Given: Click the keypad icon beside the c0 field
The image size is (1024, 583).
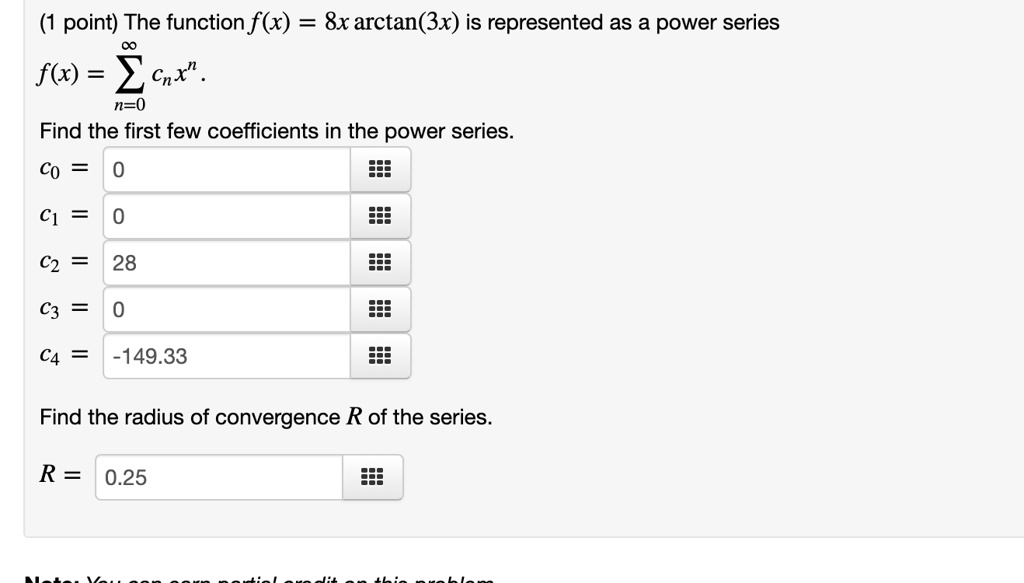Looking at the screenshot, I should point(380,169).
